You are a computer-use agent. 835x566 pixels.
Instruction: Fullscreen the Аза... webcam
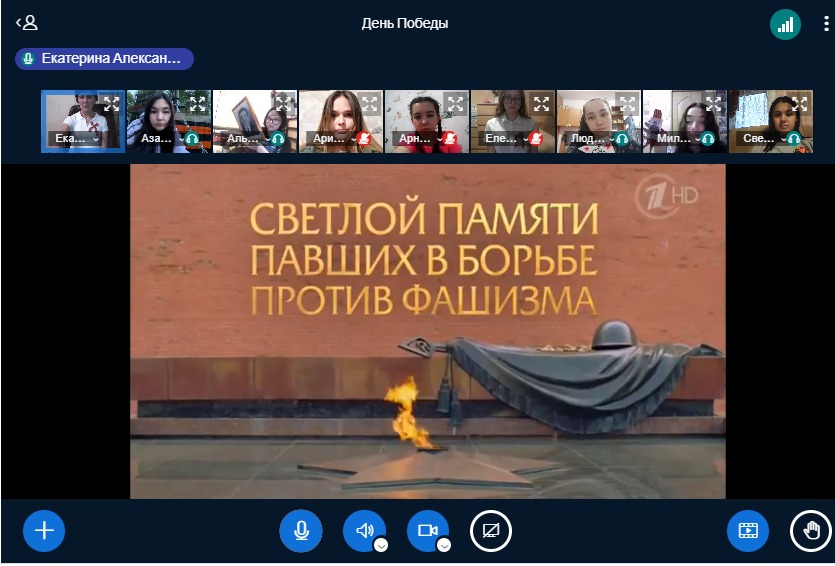(x=198, y=103)
